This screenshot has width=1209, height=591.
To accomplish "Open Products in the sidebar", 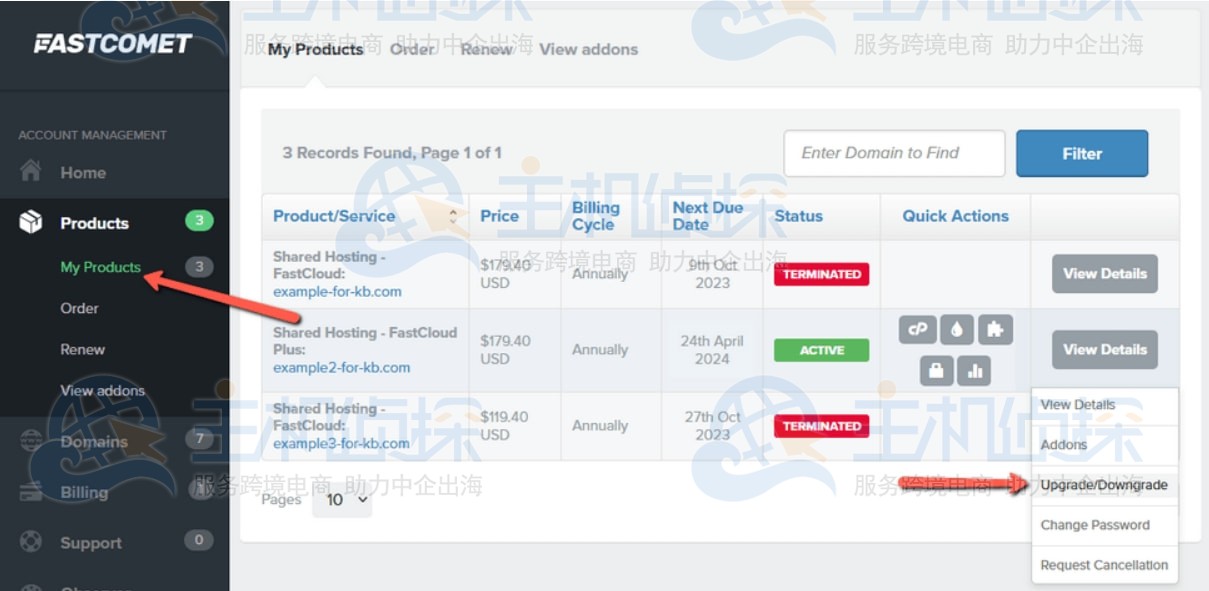I will [94, 223].
